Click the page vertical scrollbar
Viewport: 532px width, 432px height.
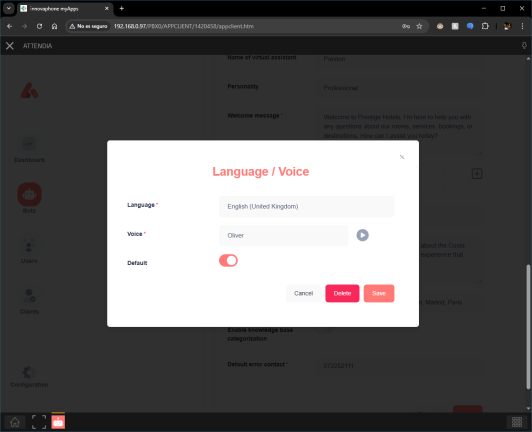pyautogui.click(x=528, y=326)
